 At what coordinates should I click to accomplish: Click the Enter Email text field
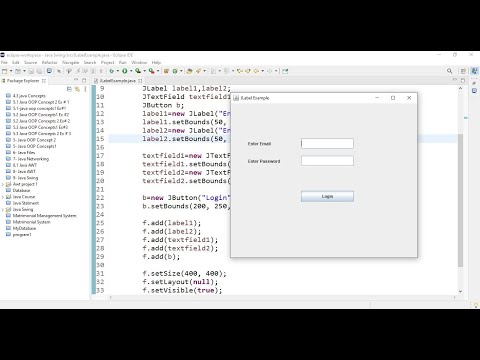(x=327, y=143)
